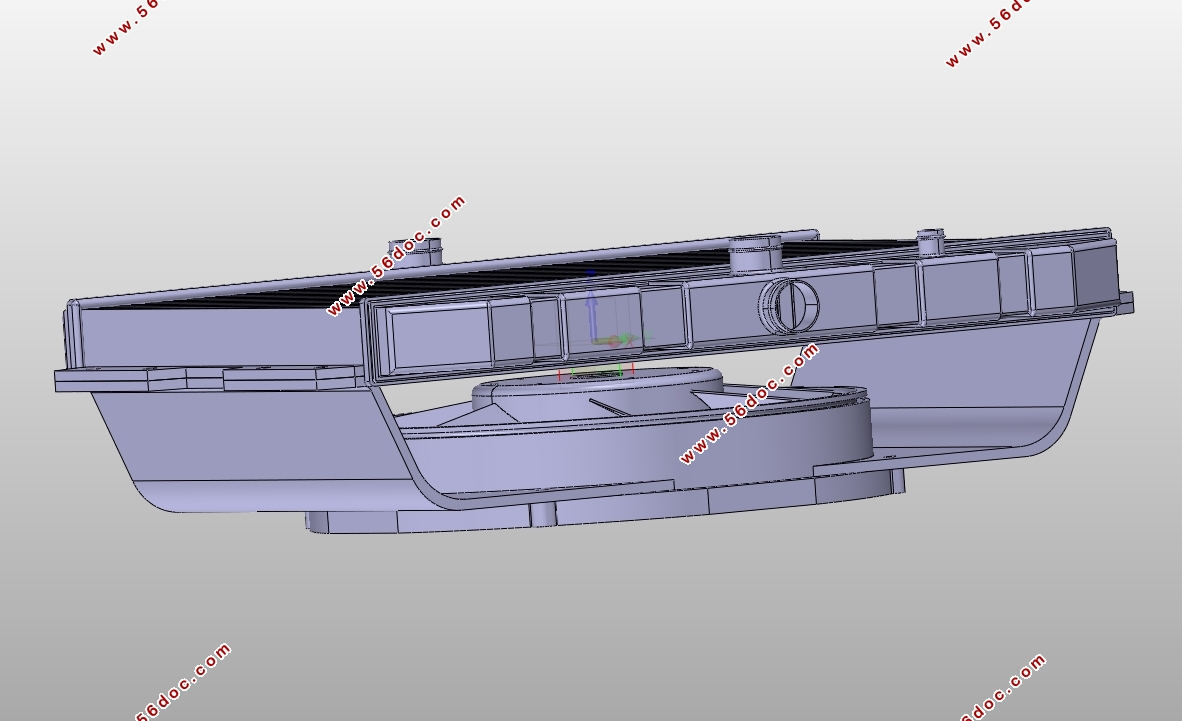
Task: Pick the red origin point of the triad
Action: tap(612, 342)
